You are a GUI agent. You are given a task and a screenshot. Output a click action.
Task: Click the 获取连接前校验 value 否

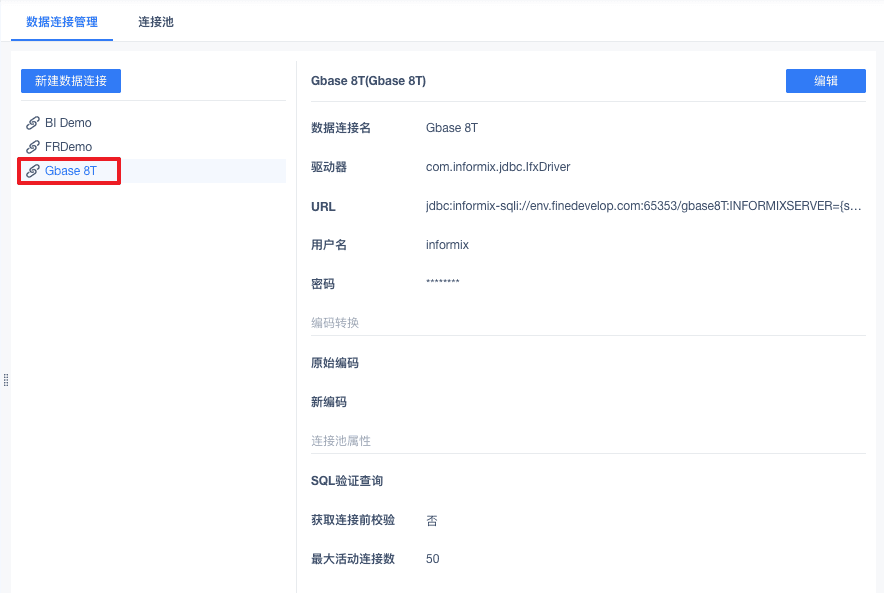click(x=432, y=520)
